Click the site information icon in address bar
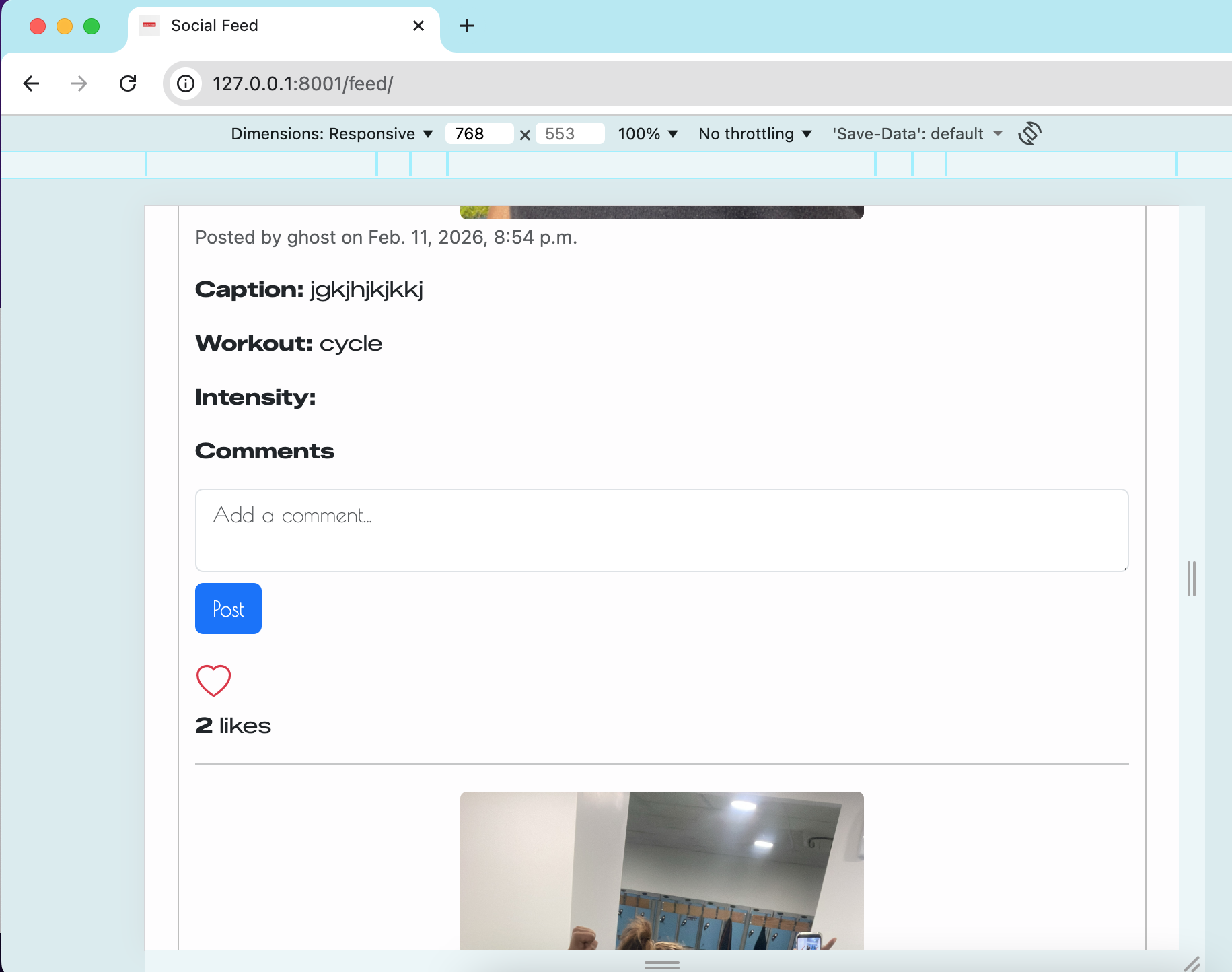Screen dimensions: 1232x972 (186, 83)
